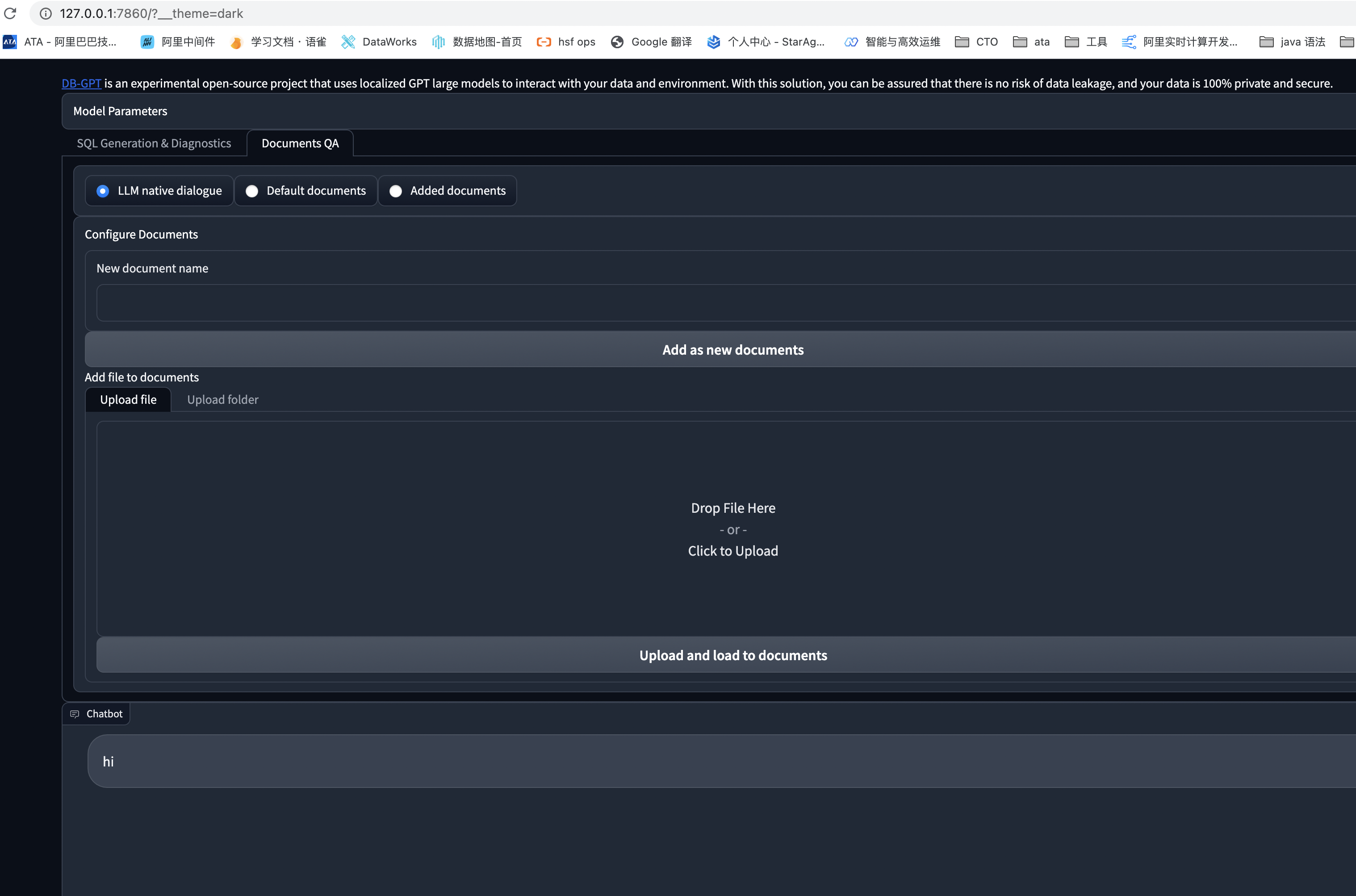1356x896 pixels.
Task: Switch to the Upload folder tab
Action: point(223,399)
